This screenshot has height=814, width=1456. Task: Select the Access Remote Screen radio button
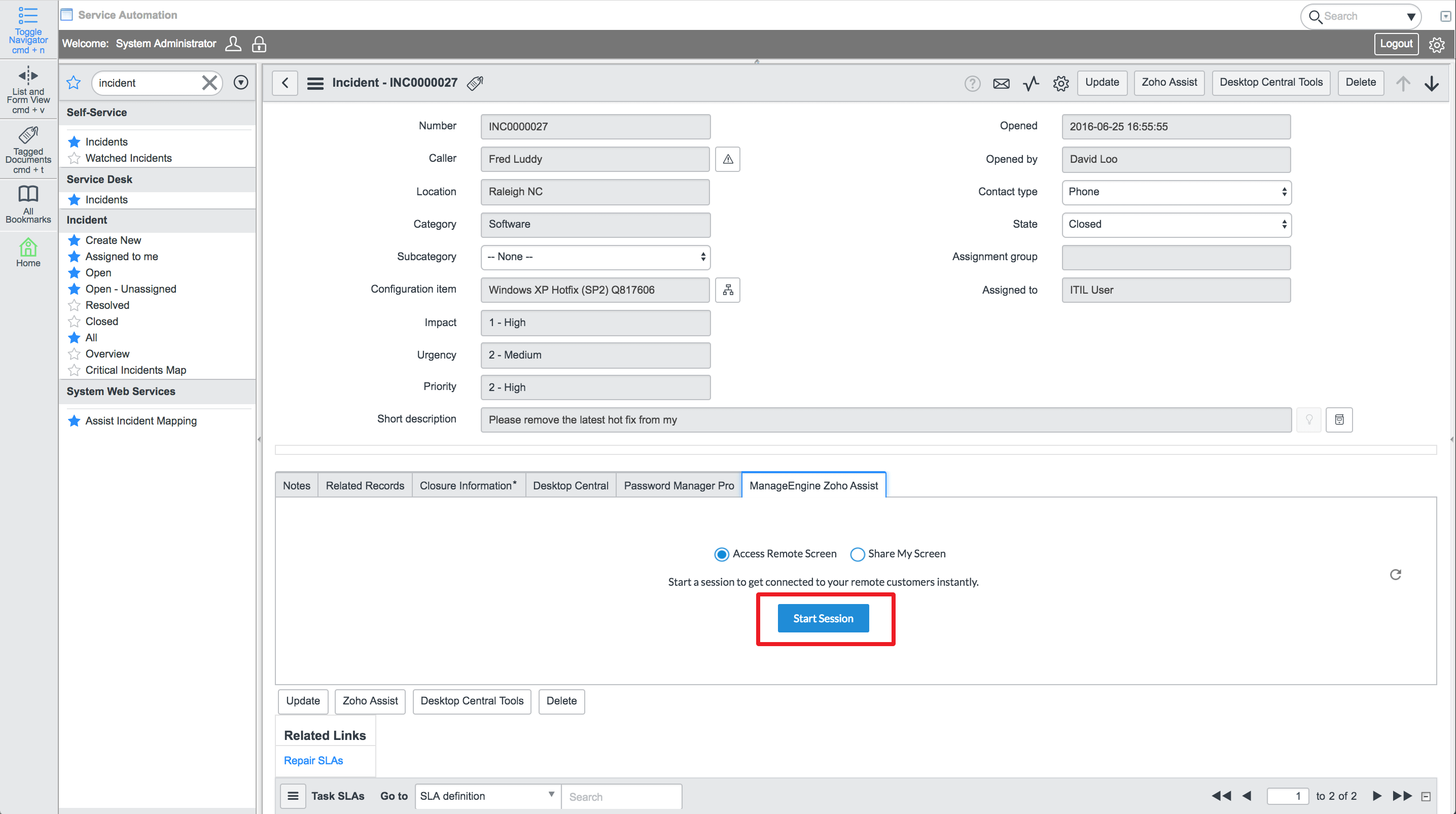[721, 554]
